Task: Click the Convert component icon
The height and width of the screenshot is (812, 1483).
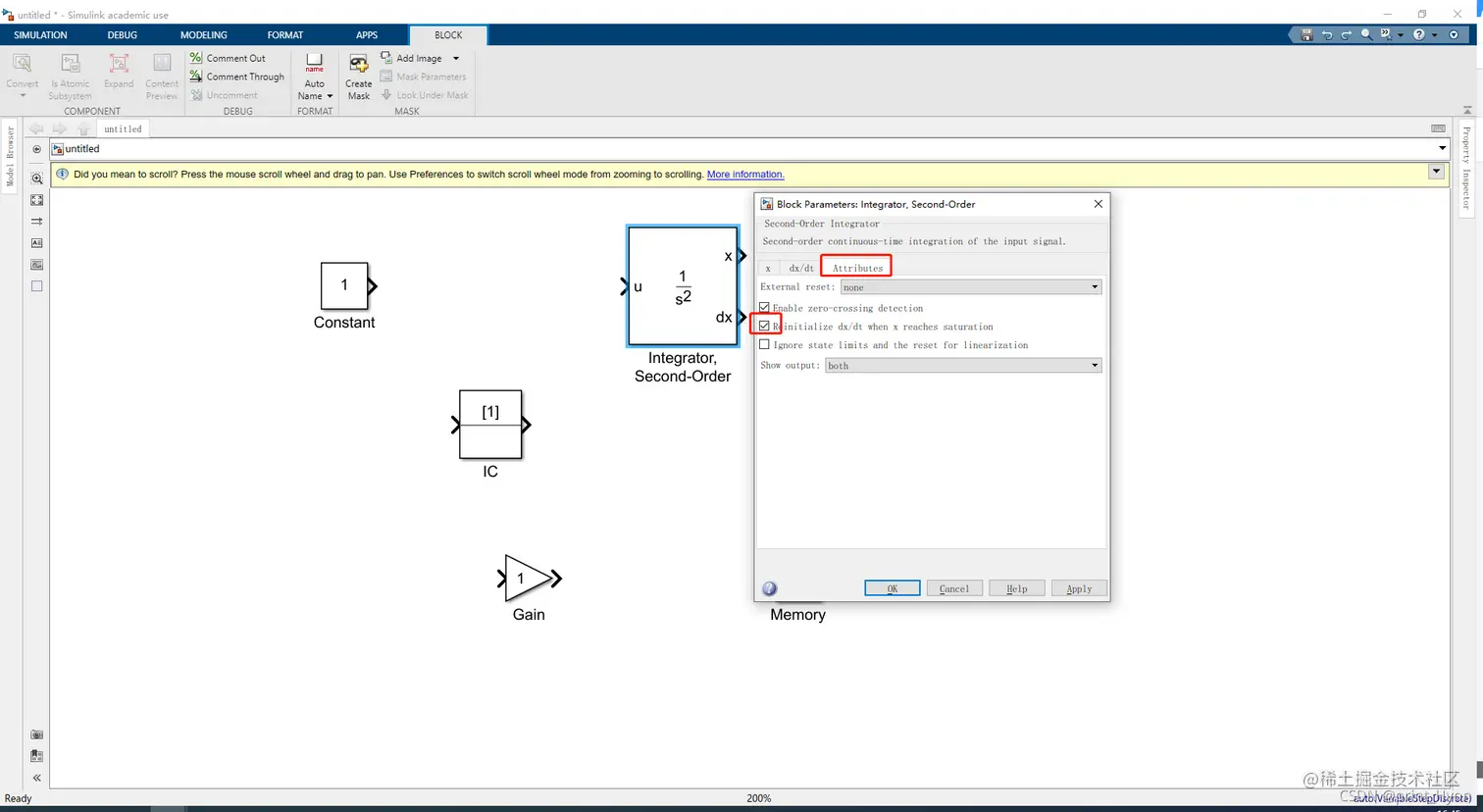Action: click(x=22, y=65)
